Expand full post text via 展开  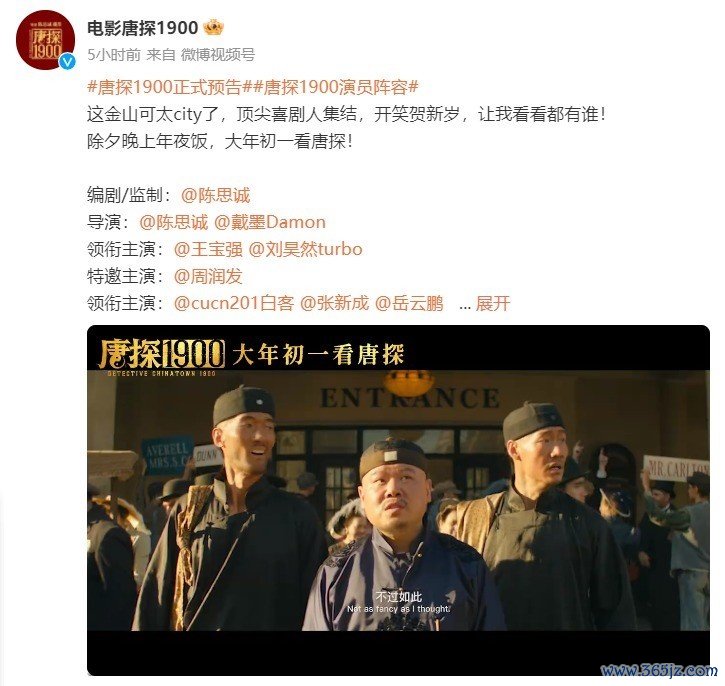493,304
